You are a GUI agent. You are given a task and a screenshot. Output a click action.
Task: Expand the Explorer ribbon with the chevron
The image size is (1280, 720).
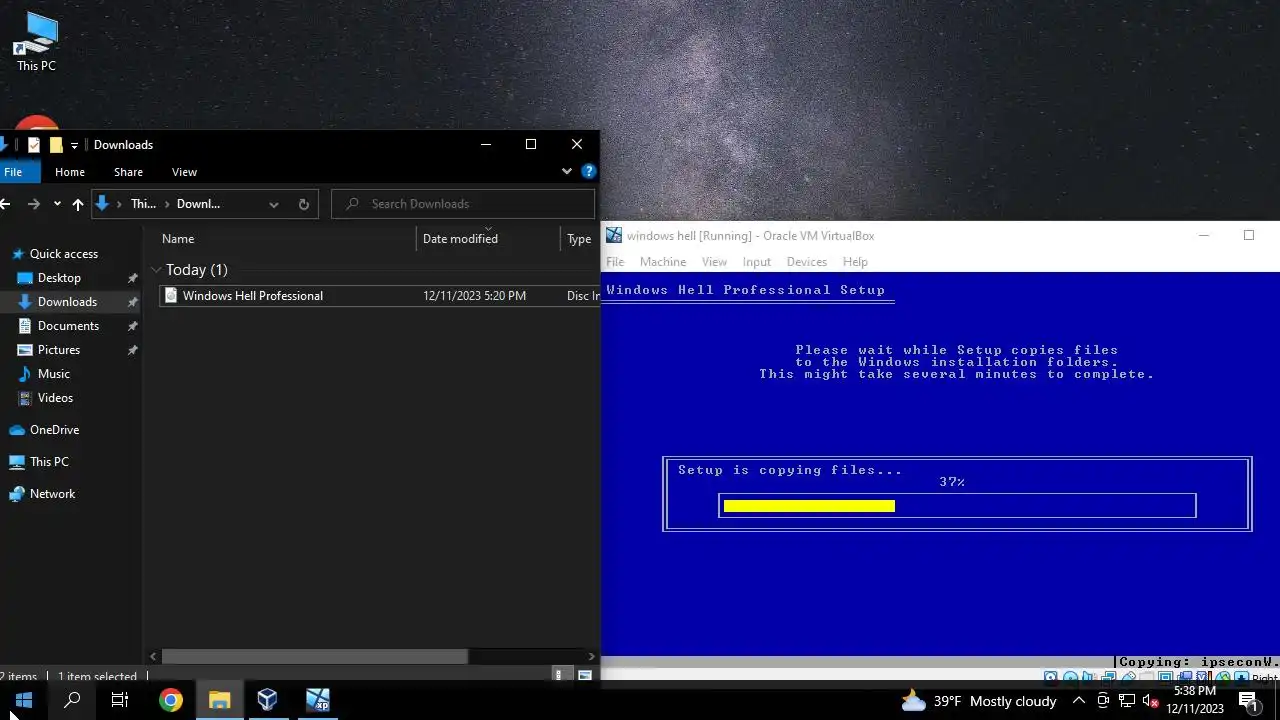(566, 171)
